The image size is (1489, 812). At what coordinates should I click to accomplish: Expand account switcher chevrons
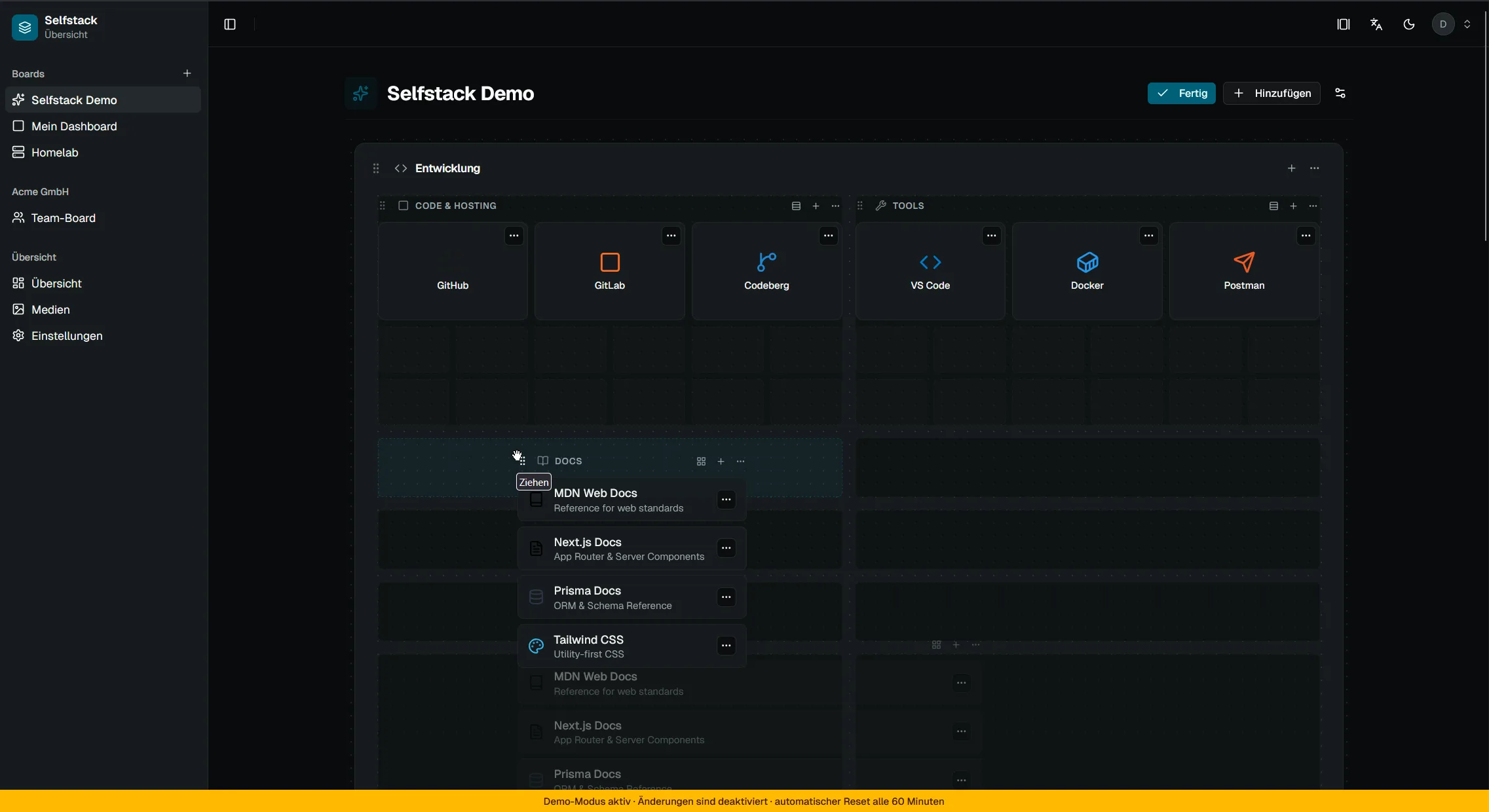point(1467,24)
